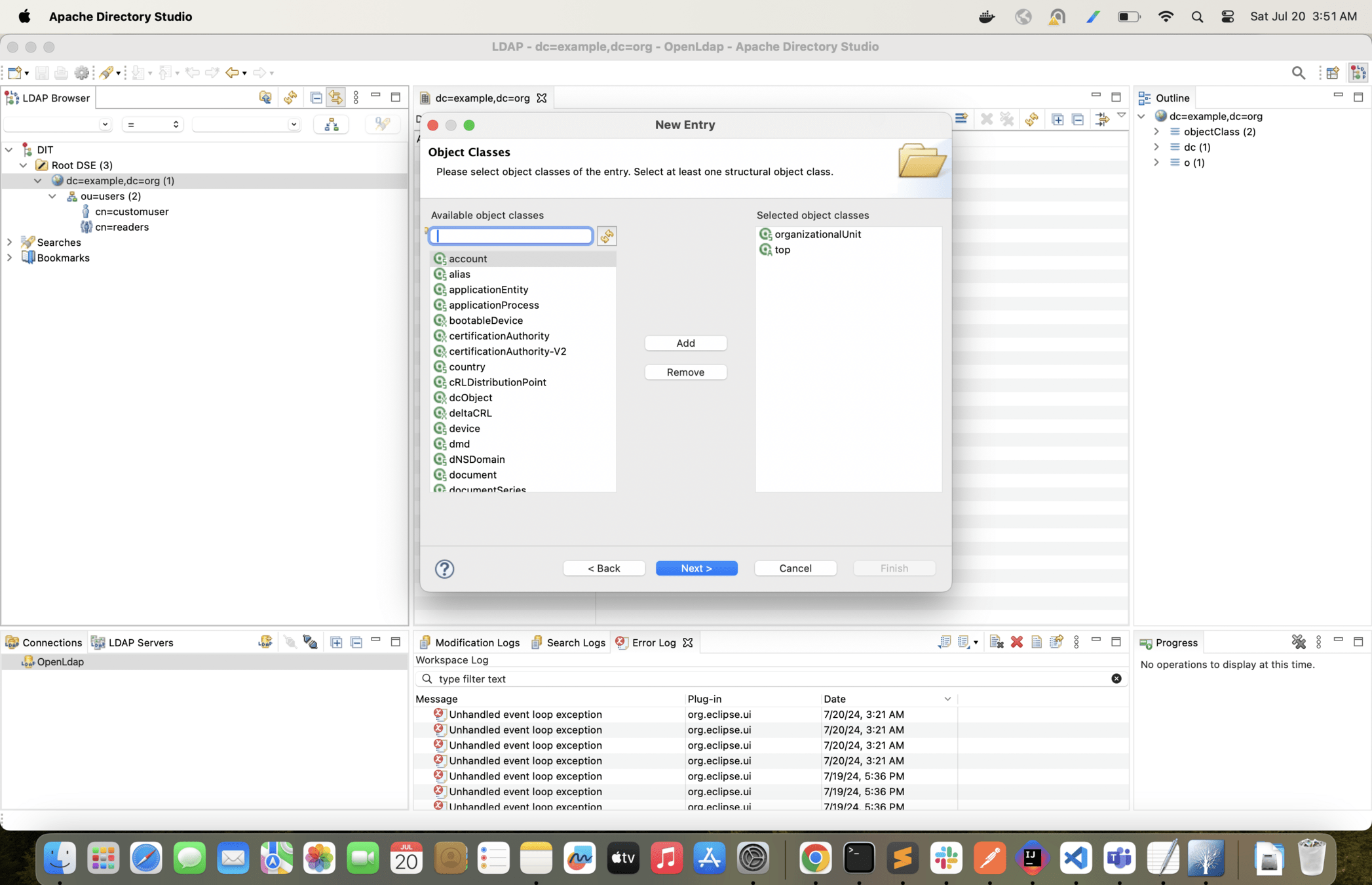This screenshot has width=1372, height=885.
Task: Collapse the ou=users tree node
Action: 52,196
